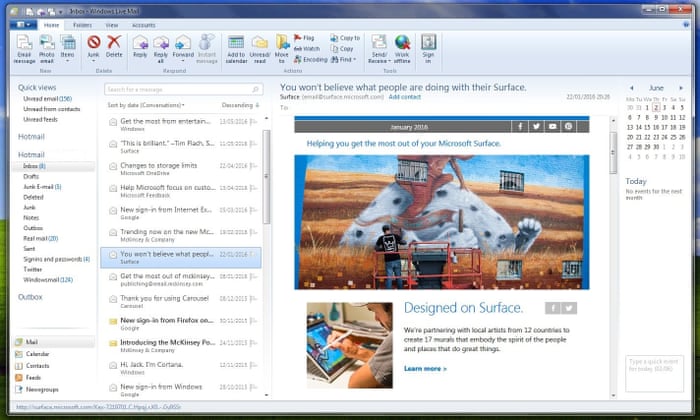The width and height of the screenshot is (700, 420).
Task: Open Facebook icon in email header
Action: click(520, 127)
